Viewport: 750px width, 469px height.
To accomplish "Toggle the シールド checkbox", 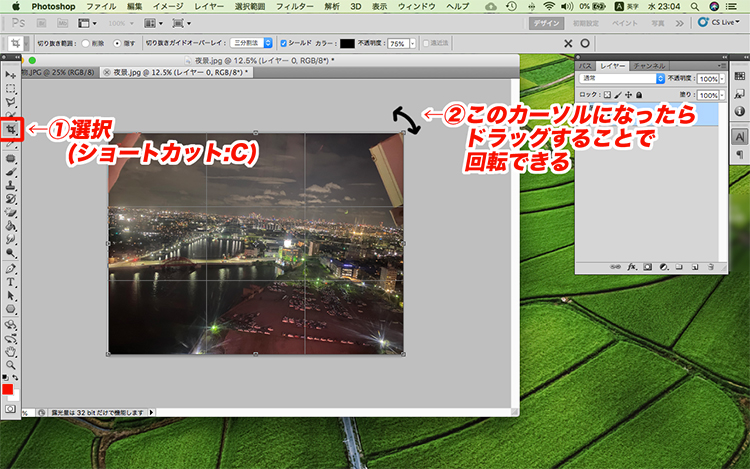I will (x=283, y=43).
